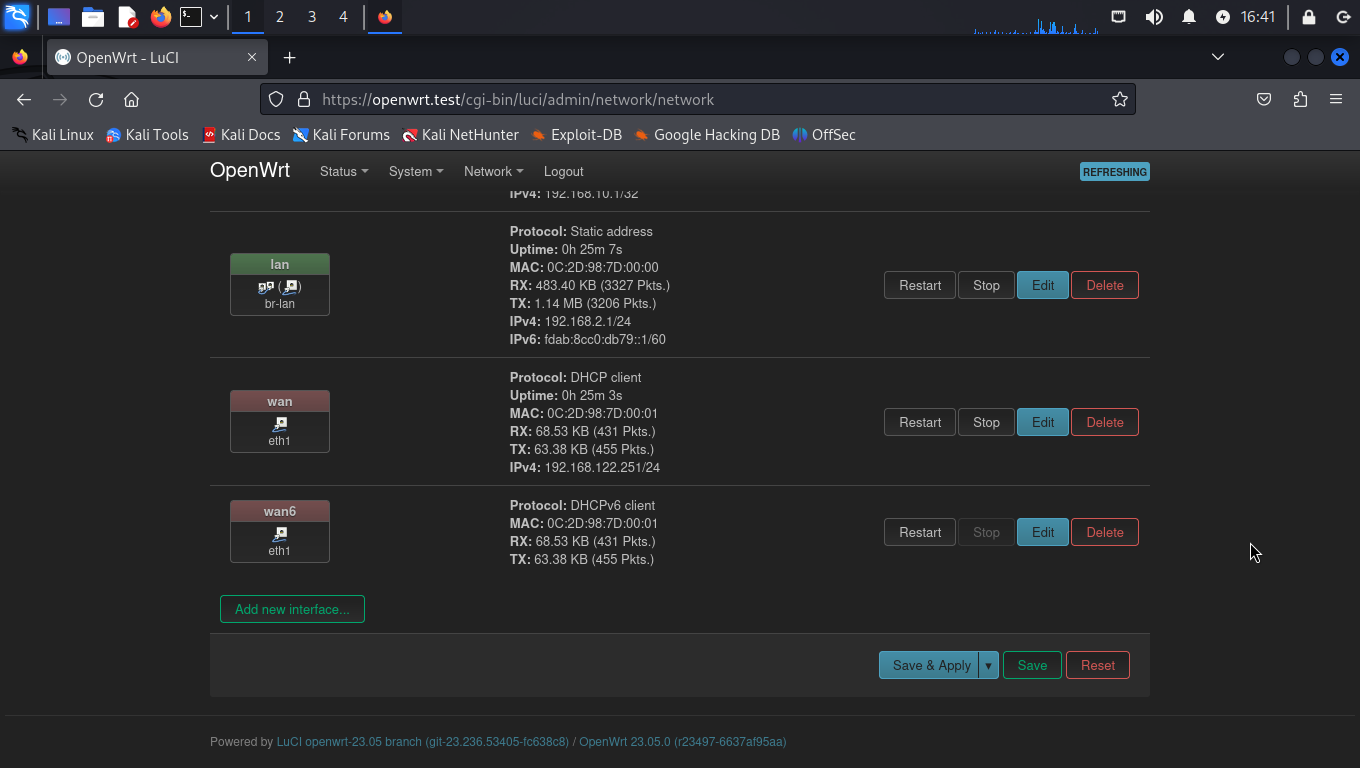Edit the lan interface
Viewport: 1360px width, 768px height.
pos(1043,285)
